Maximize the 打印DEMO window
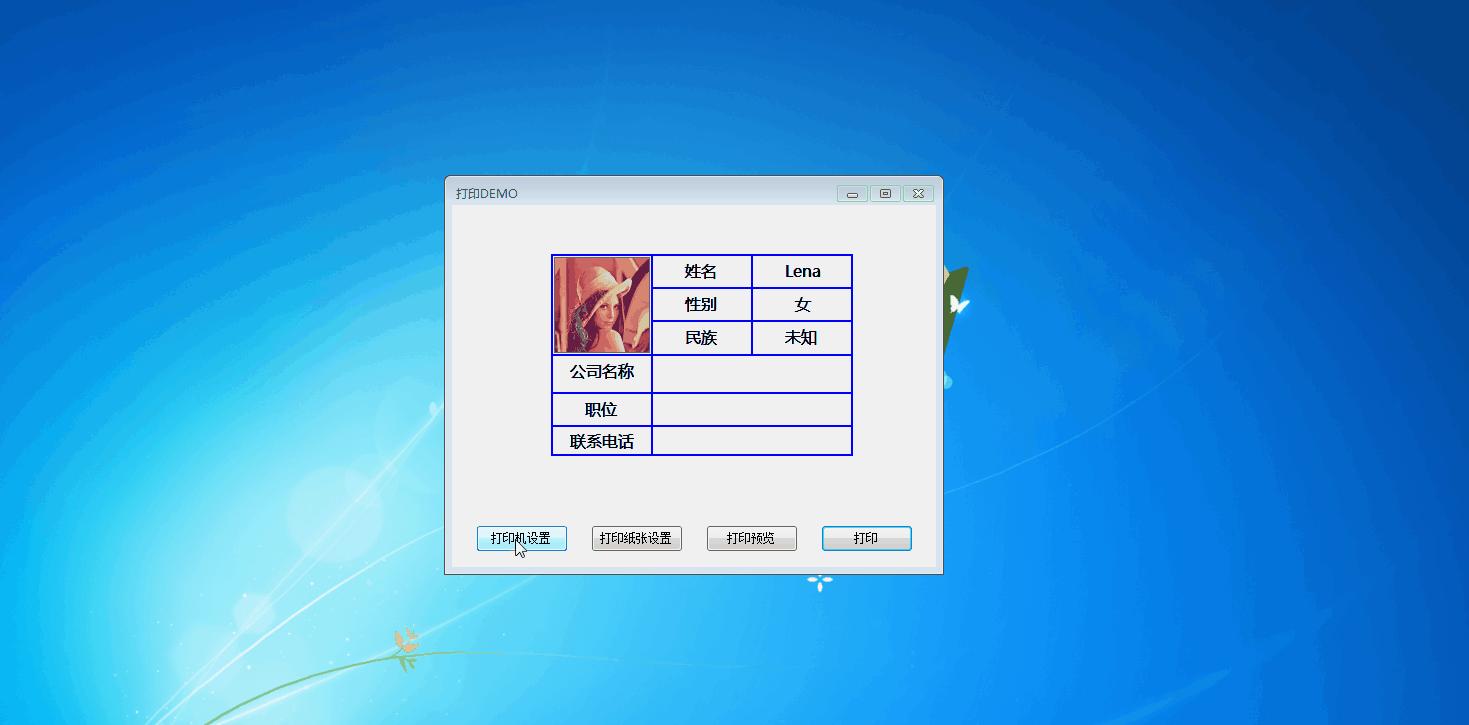 884,193
